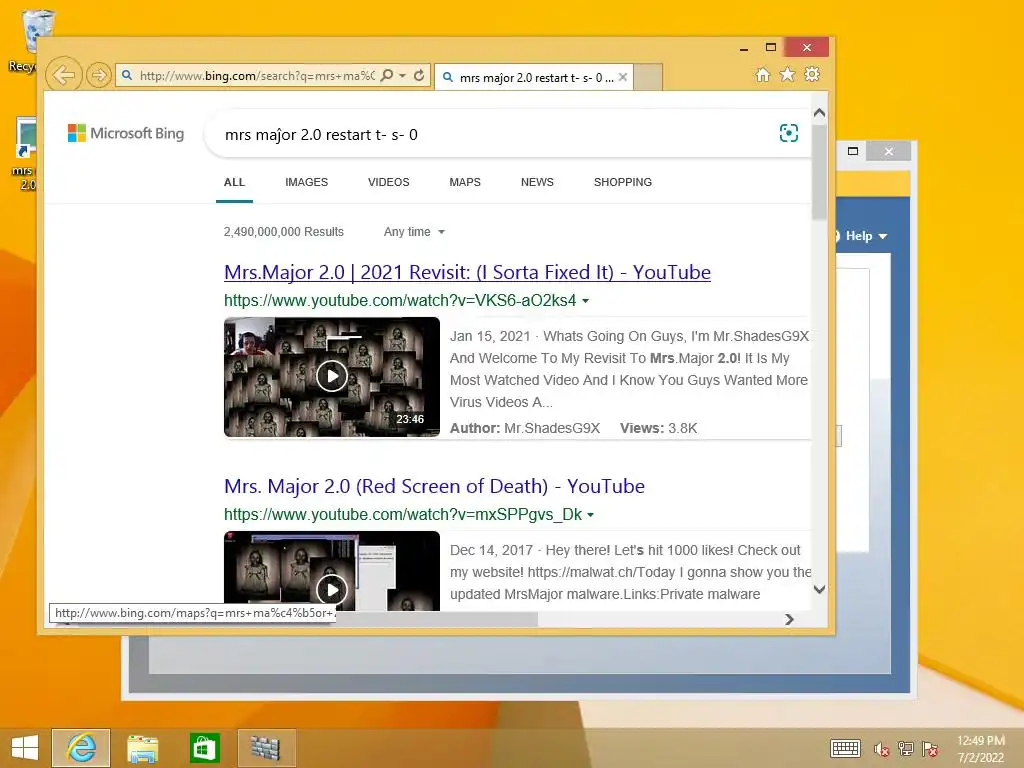Image resolution: width=1024 pixels, height=768 pixels.
Task: Open Bing visual search camera icon
Action: click(789, 133)
